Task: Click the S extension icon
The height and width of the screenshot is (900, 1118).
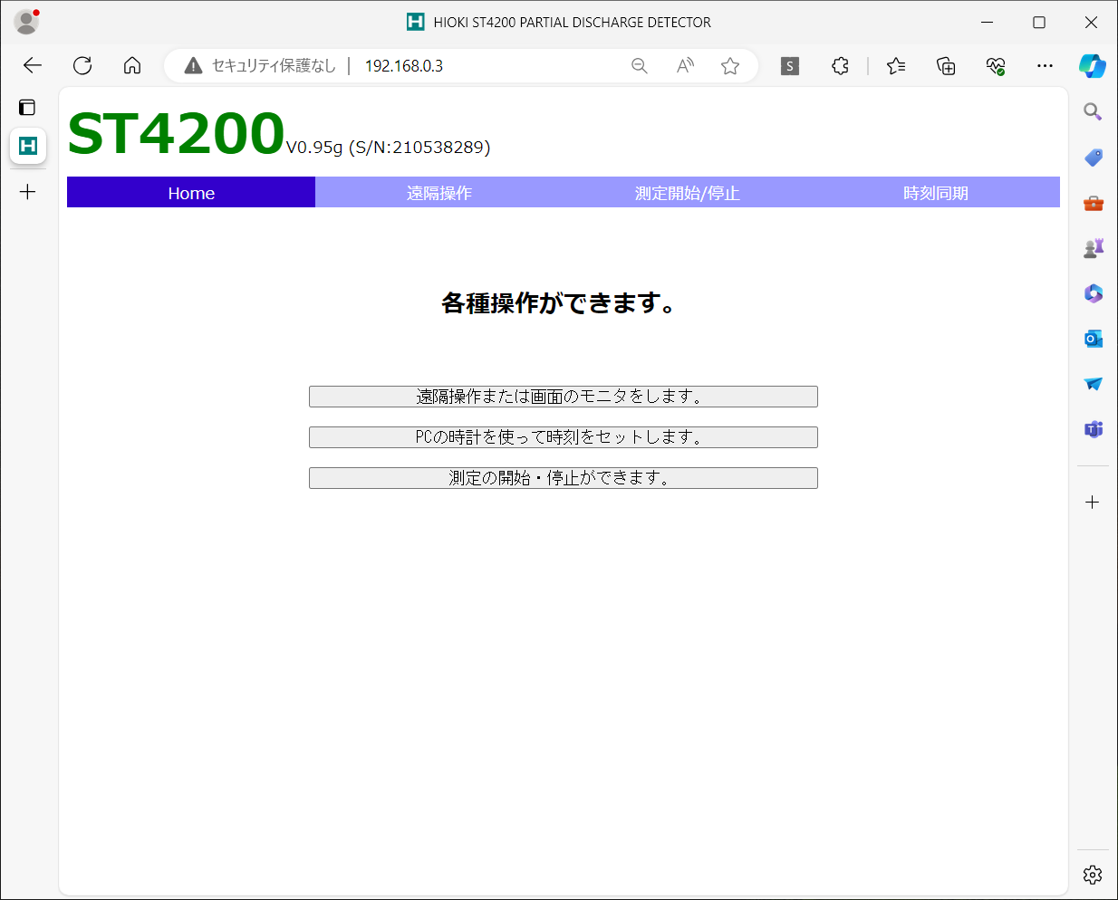Action: (x=789, y=66)
